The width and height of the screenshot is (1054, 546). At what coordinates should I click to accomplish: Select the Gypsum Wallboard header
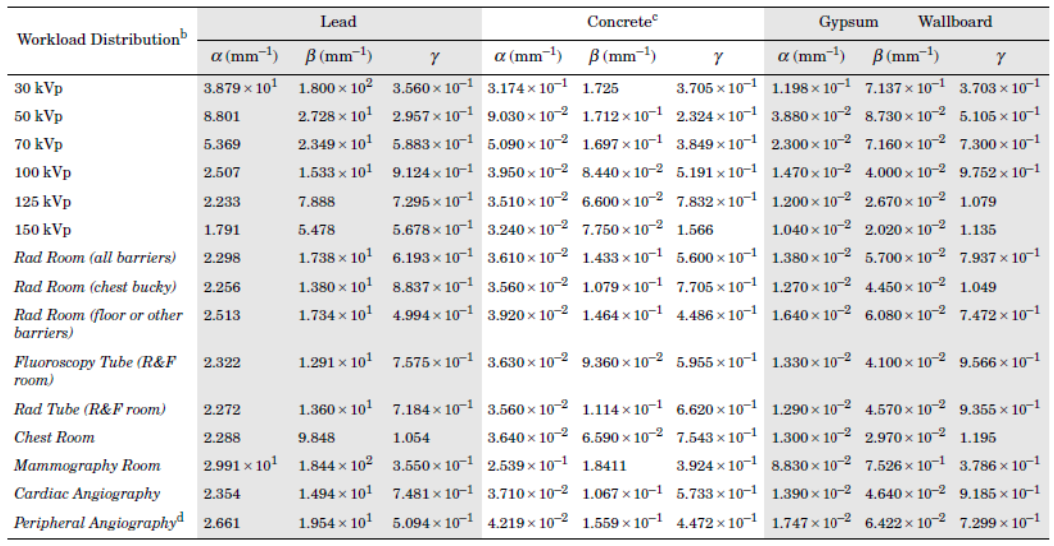tap(905, 22)
